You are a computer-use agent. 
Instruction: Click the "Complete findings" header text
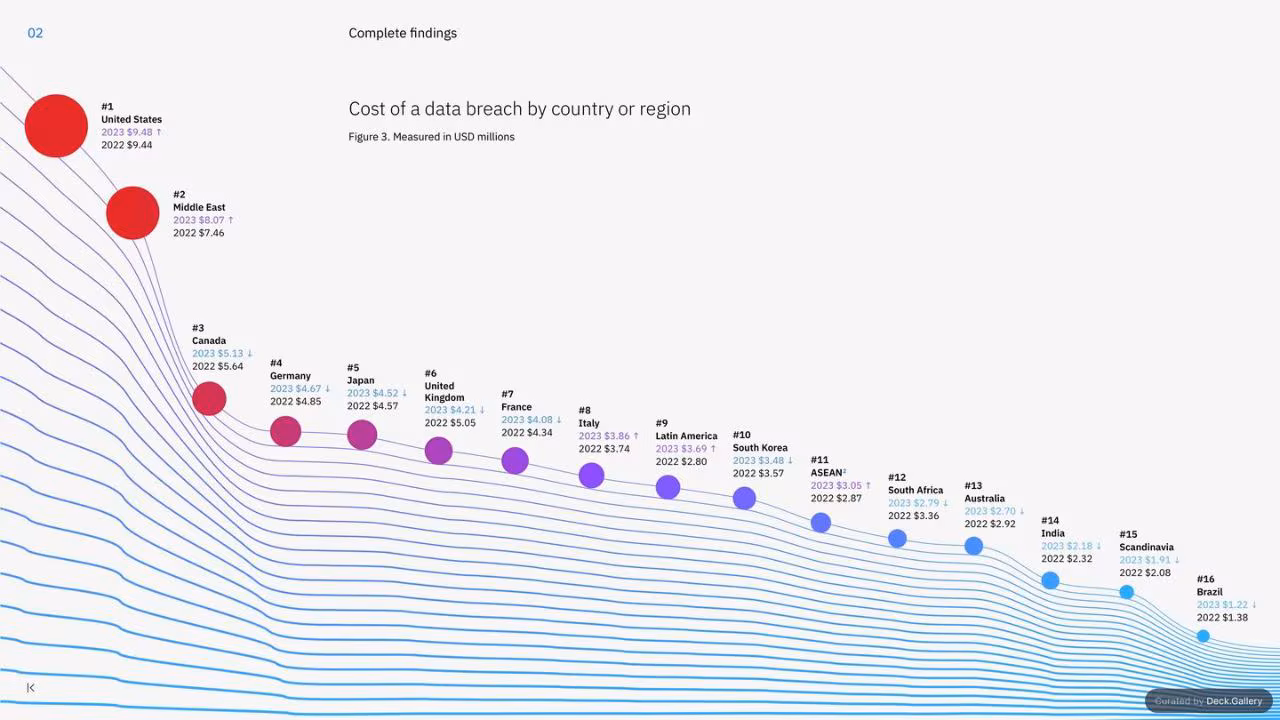click(x=403, y=33)
